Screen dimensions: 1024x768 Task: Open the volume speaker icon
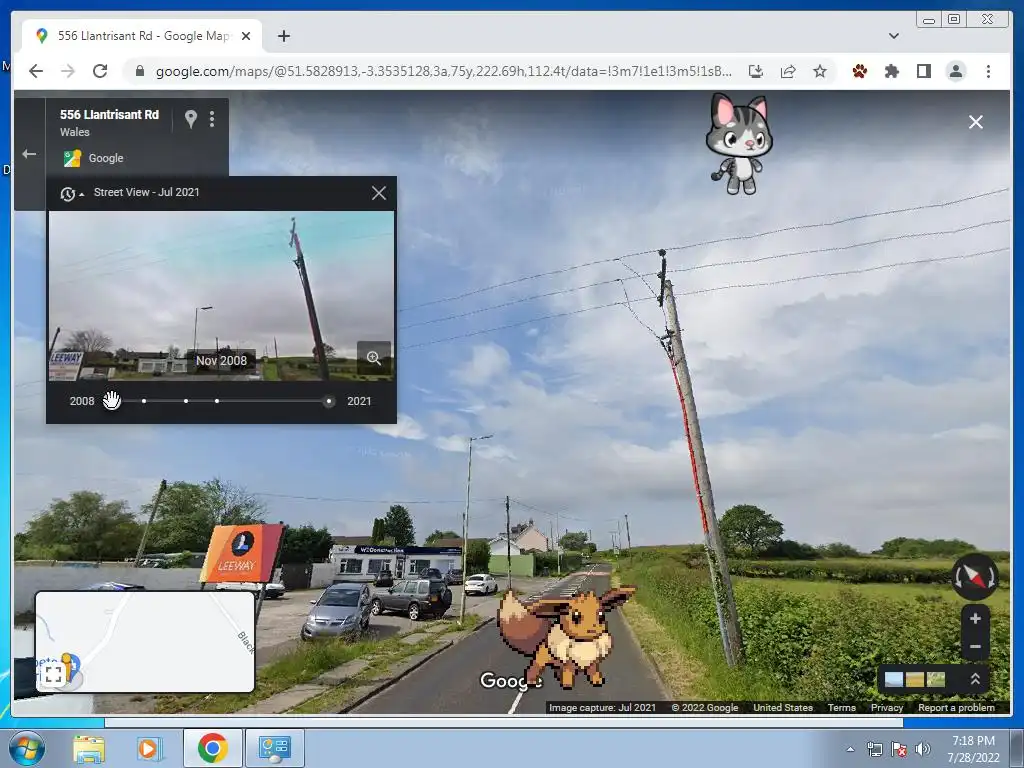(923, 749)
